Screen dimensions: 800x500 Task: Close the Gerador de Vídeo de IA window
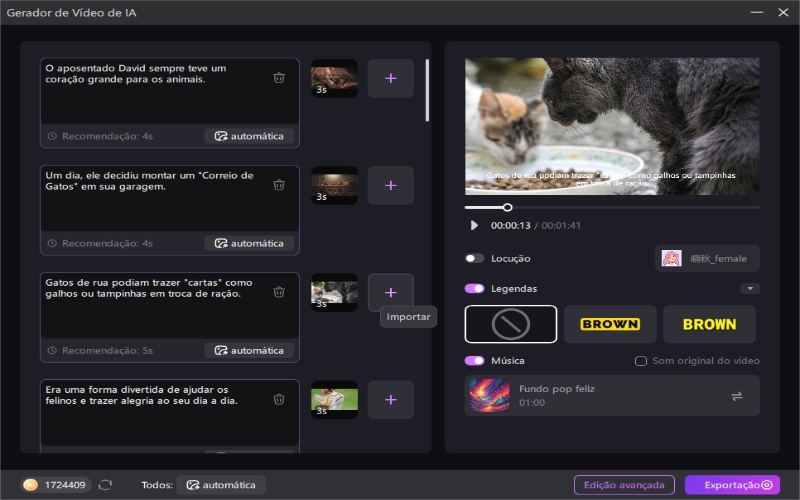[x=783, y=12]
